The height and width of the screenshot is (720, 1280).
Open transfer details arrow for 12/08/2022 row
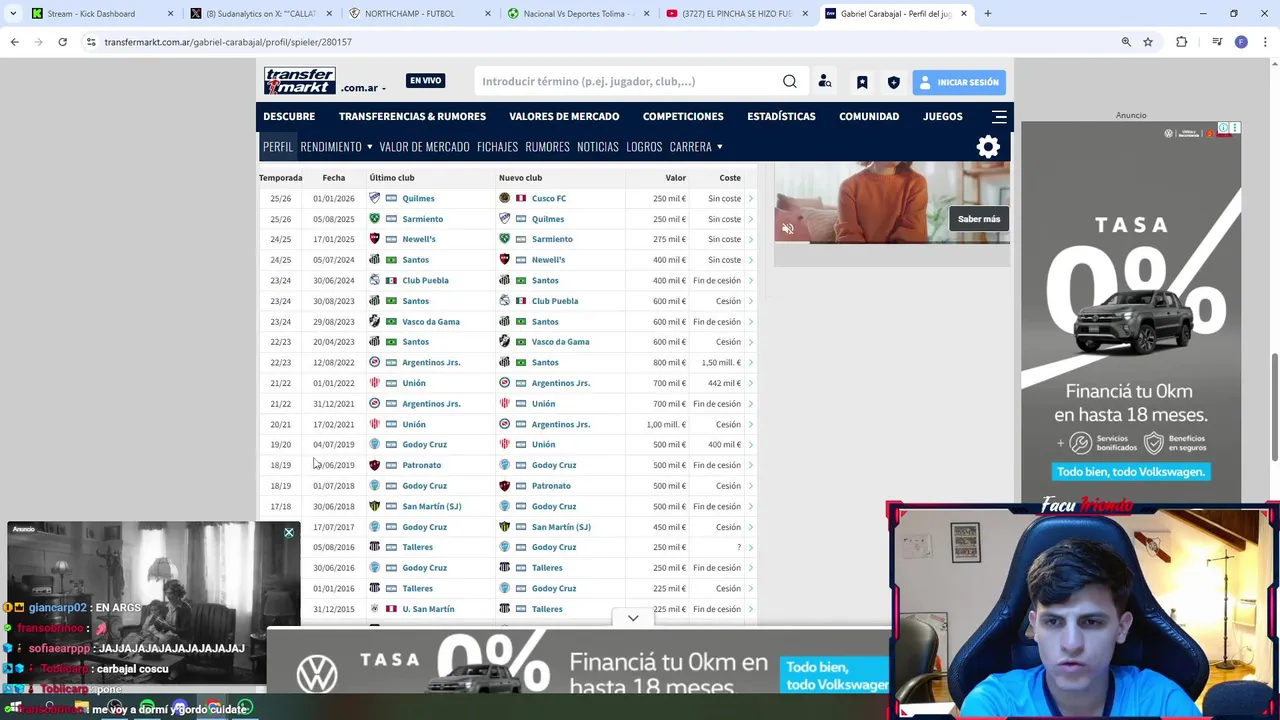[x=751, y=362]
